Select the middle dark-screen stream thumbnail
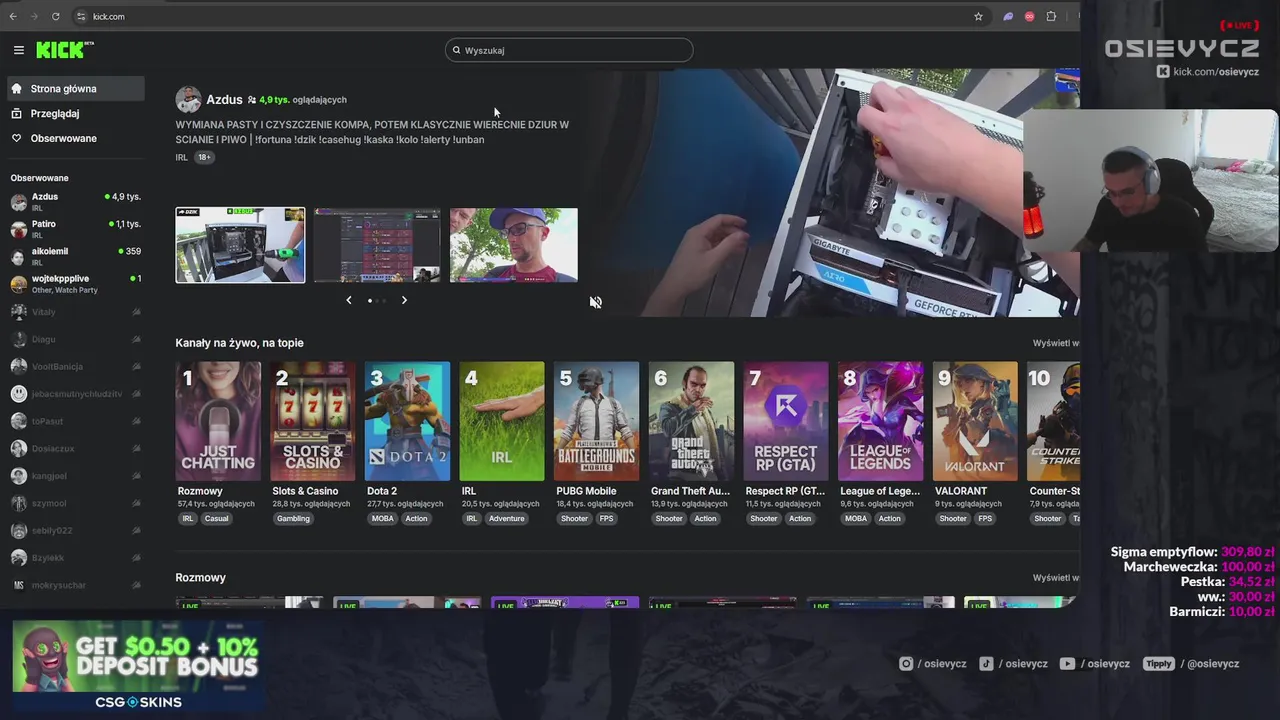The width and height of the screenshot is (1280, 720). click(x=377, y=245)
